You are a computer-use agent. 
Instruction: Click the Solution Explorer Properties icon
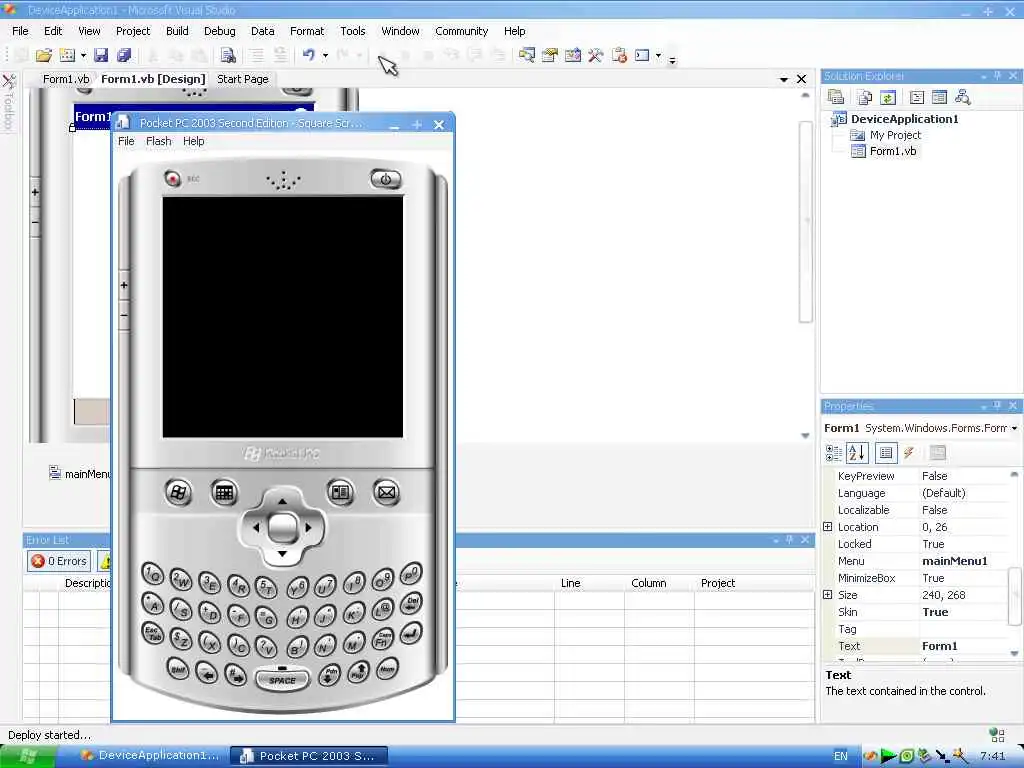[x=836, y=97]
